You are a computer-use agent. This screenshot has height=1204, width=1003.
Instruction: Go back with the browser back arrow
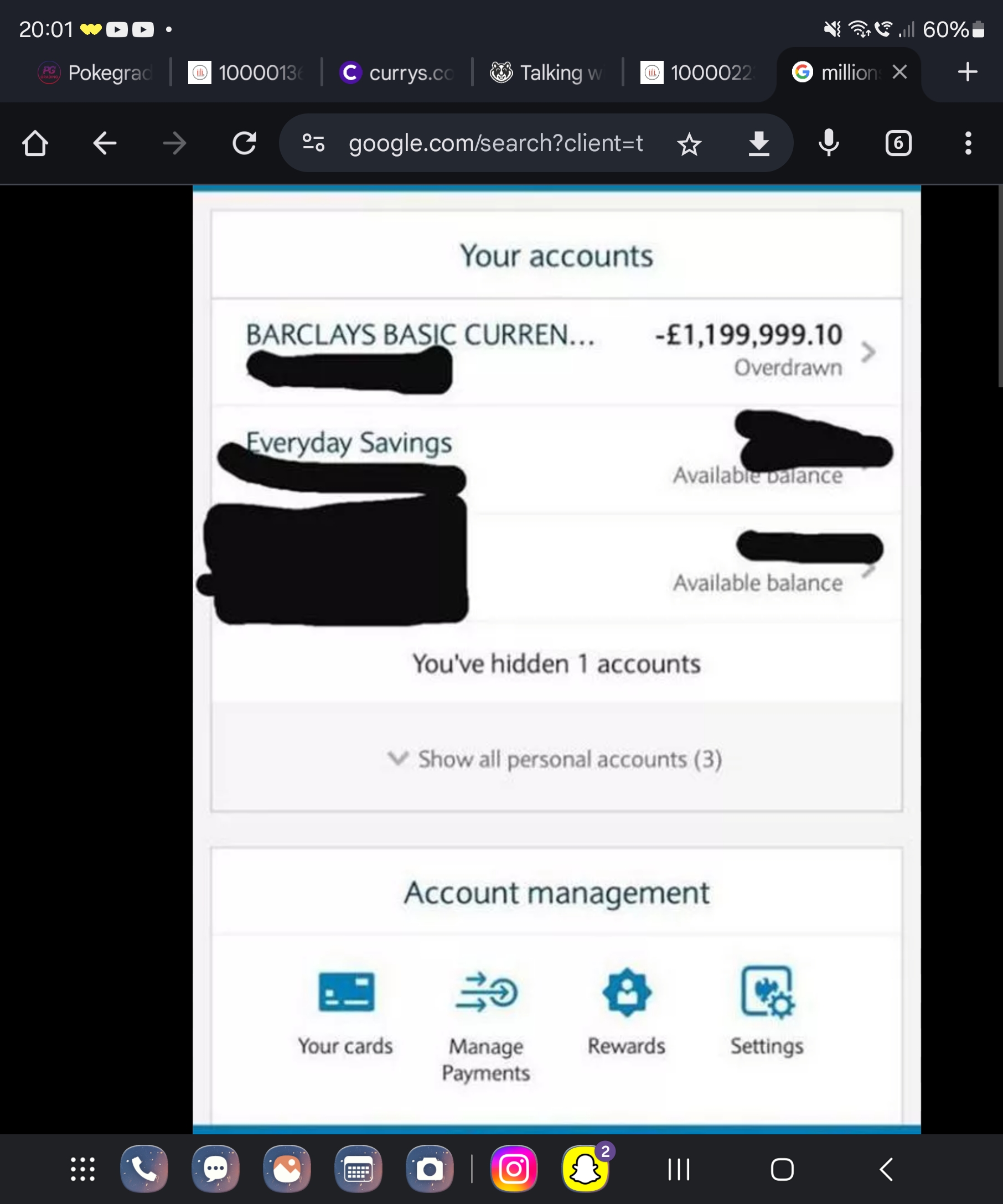[105, 143]
